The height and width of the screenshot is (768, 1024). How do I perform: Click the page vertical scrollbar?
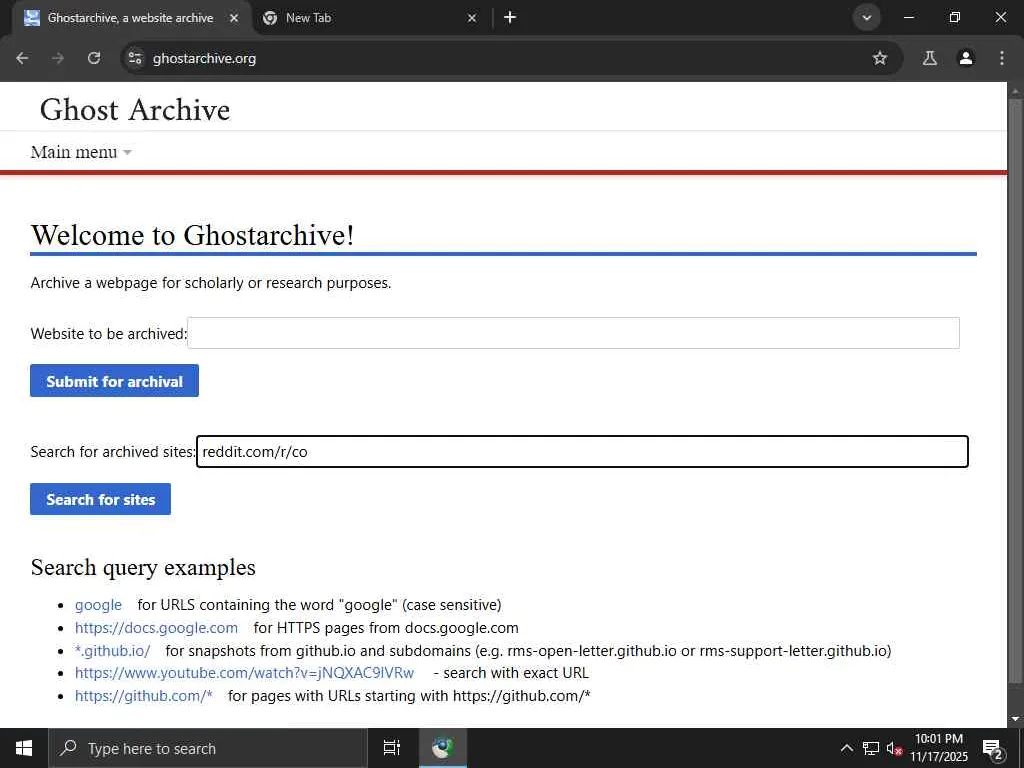1015,392
